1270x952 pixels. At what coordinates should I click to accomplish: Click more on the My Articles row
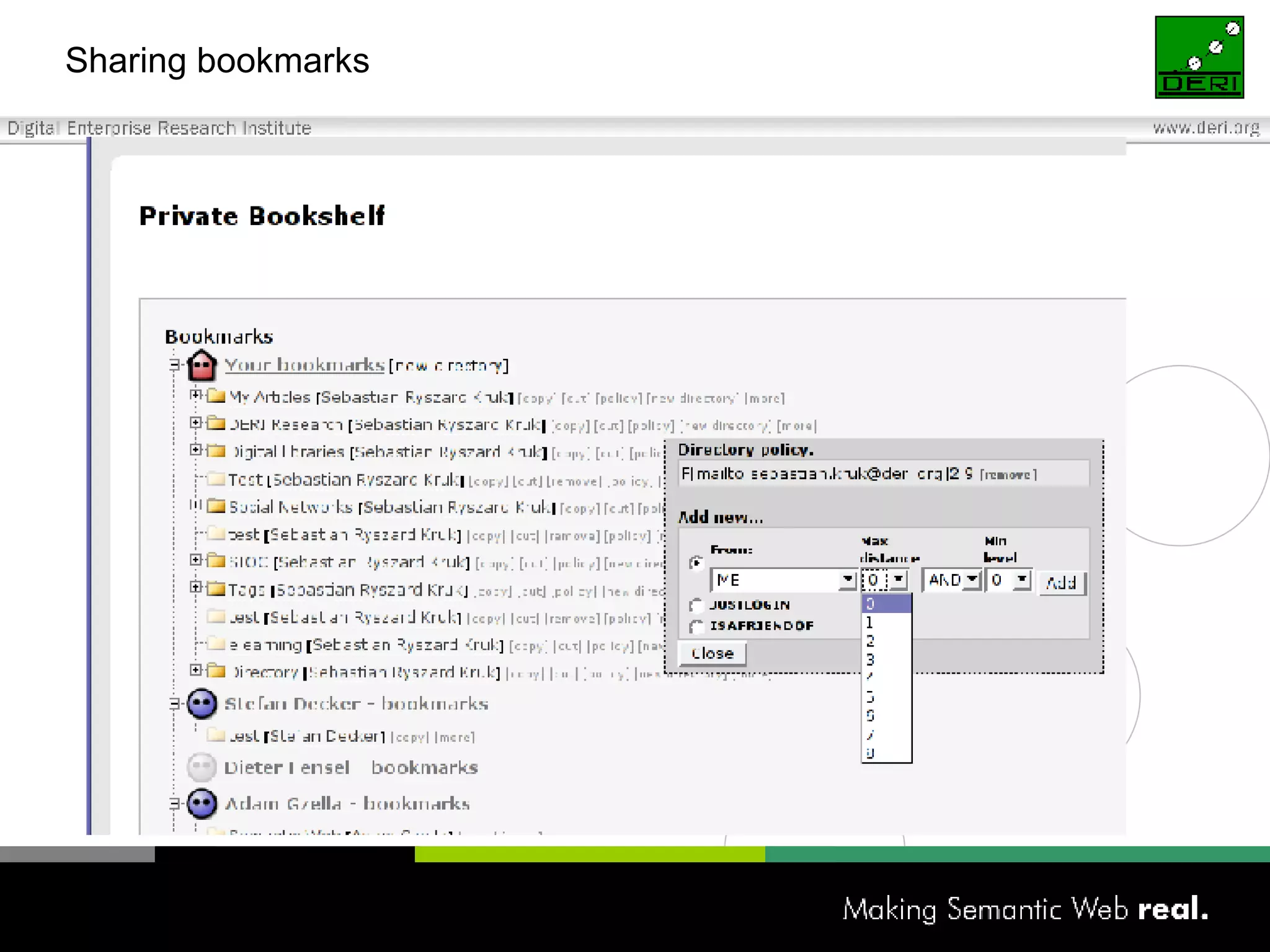765,398
